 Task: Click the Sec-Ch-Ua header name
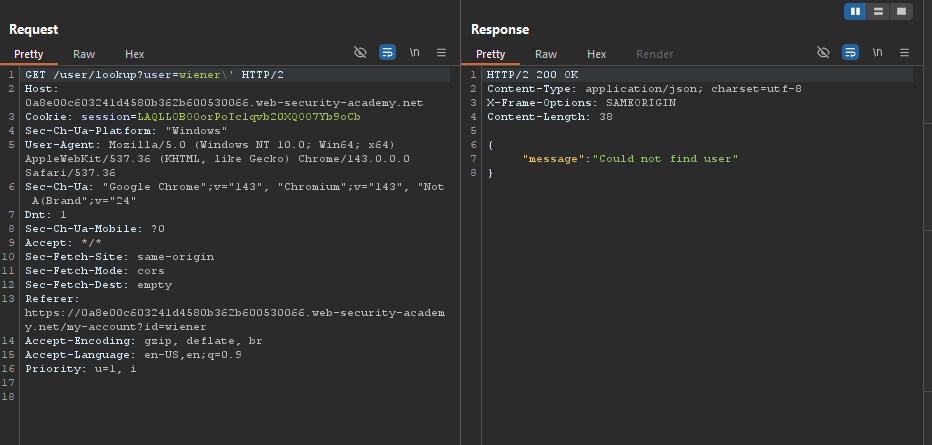click(60, 187)
